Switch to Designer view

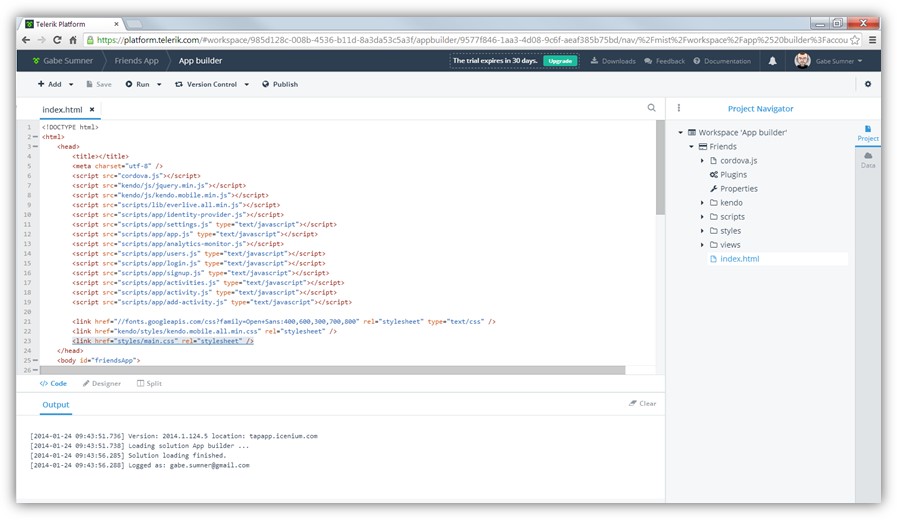(x=101, y=383)
